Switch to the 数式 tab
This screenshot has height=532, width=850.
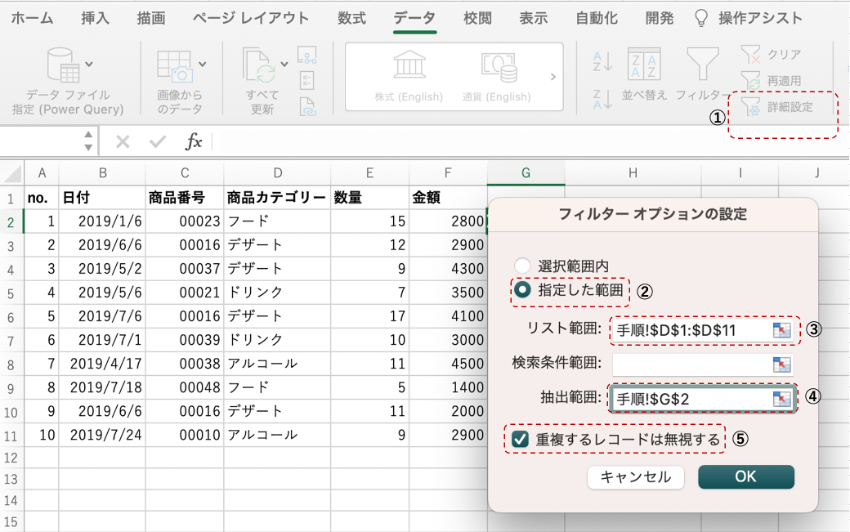point(352,18)
